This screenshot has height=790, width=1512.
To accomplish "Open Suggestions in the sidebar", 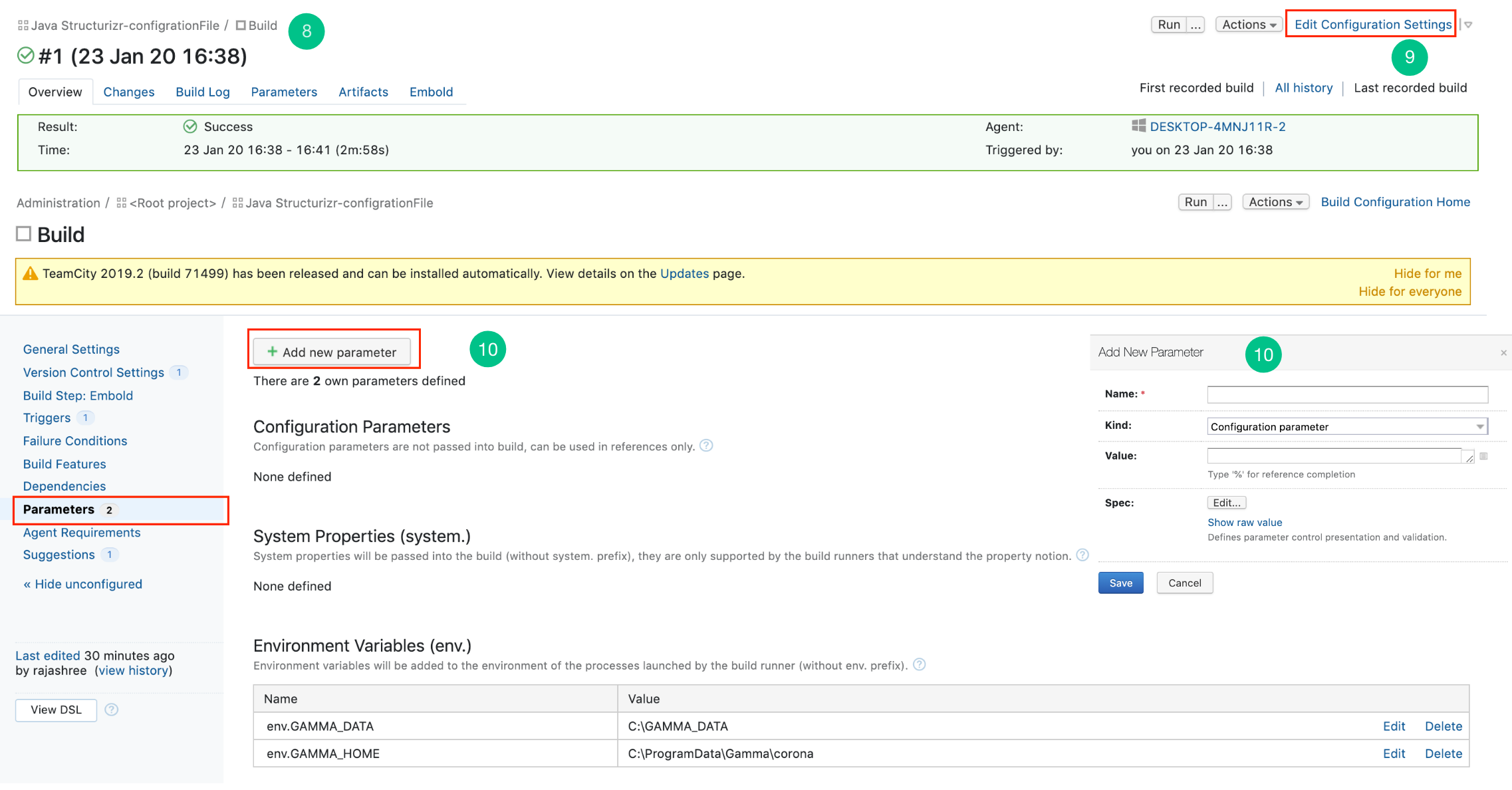I will pyautogui.click(x=59, y=555).
